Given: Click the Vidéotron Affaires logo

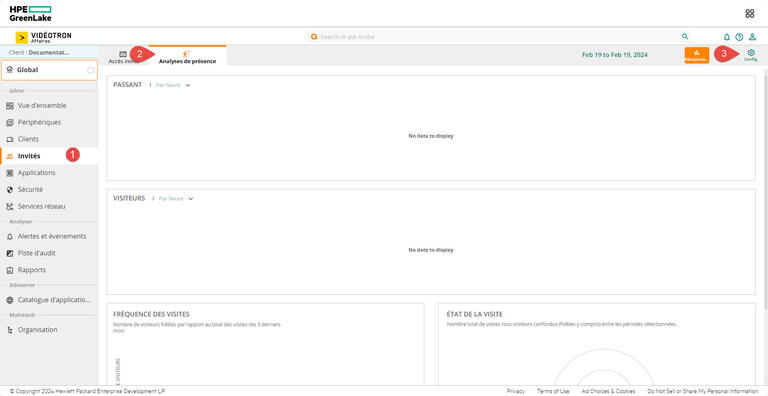Looking at the screenshot, I should click(x=44, y=37).
